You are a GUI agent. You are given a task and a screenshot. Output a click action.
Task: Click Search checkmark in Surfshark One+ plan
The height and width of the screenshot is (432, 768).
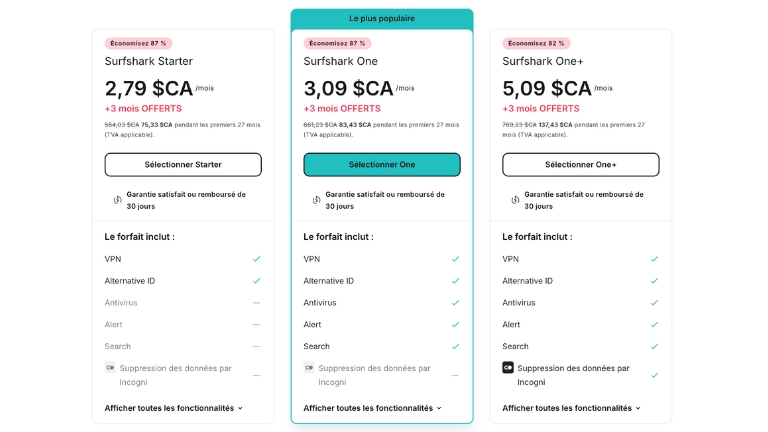pos(654,346)
